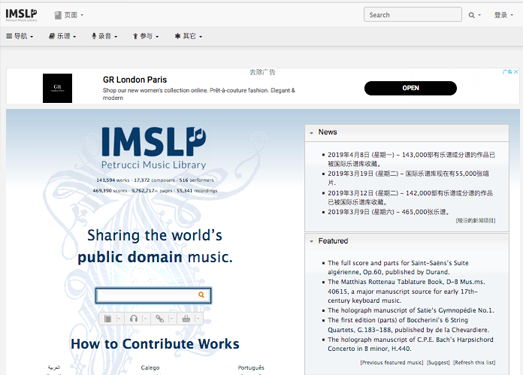Click the shopping basket icon below search

pos(186,319)
